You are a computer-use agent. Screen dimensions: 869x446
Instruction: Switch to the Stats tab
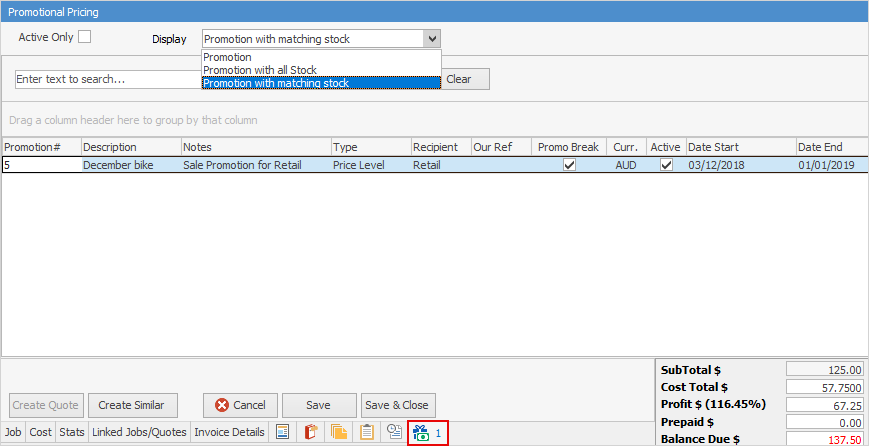pyautogui.click(x=72, y=432)
